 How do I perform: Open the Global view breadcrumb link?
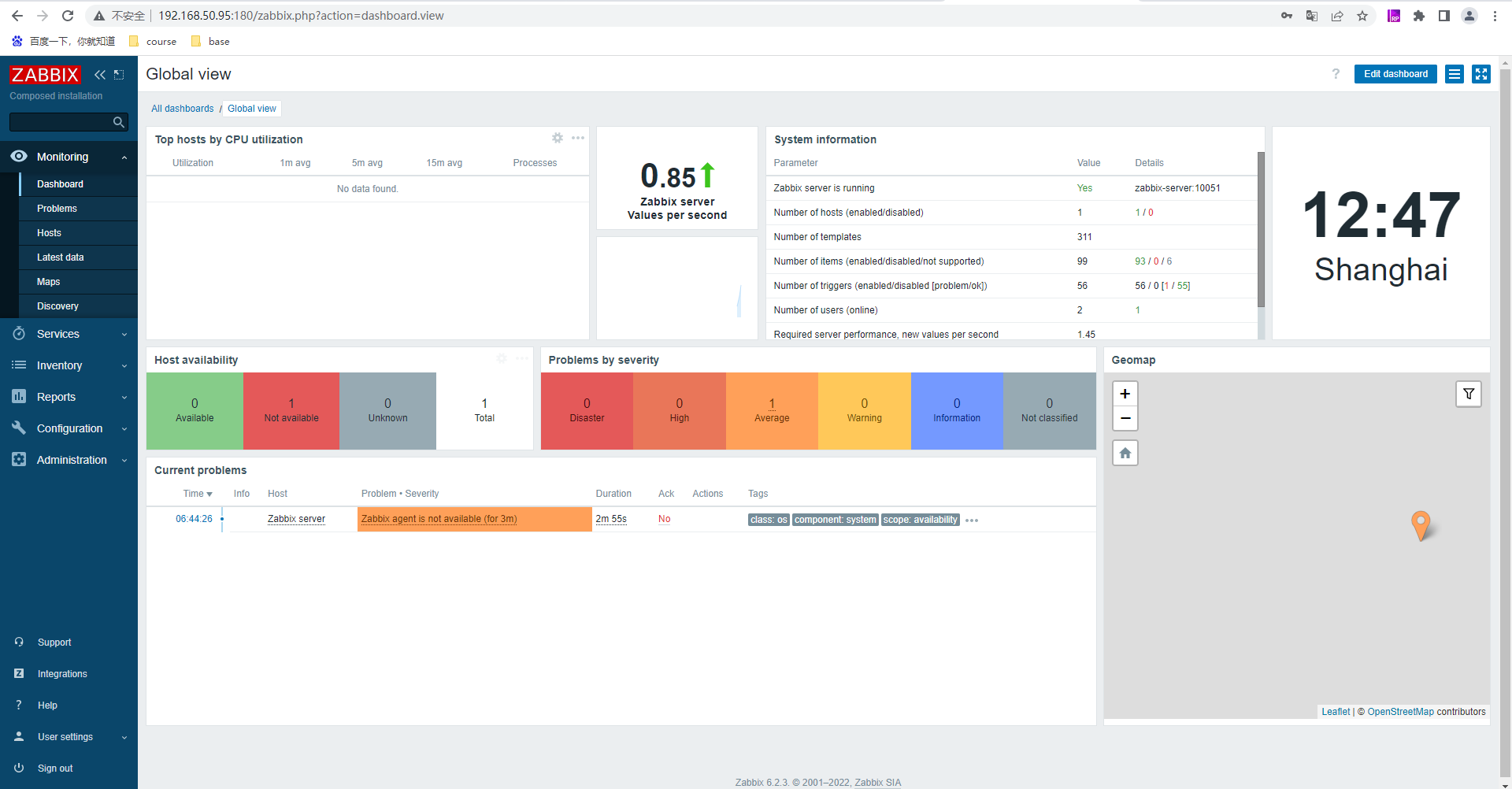pos(252,109)
